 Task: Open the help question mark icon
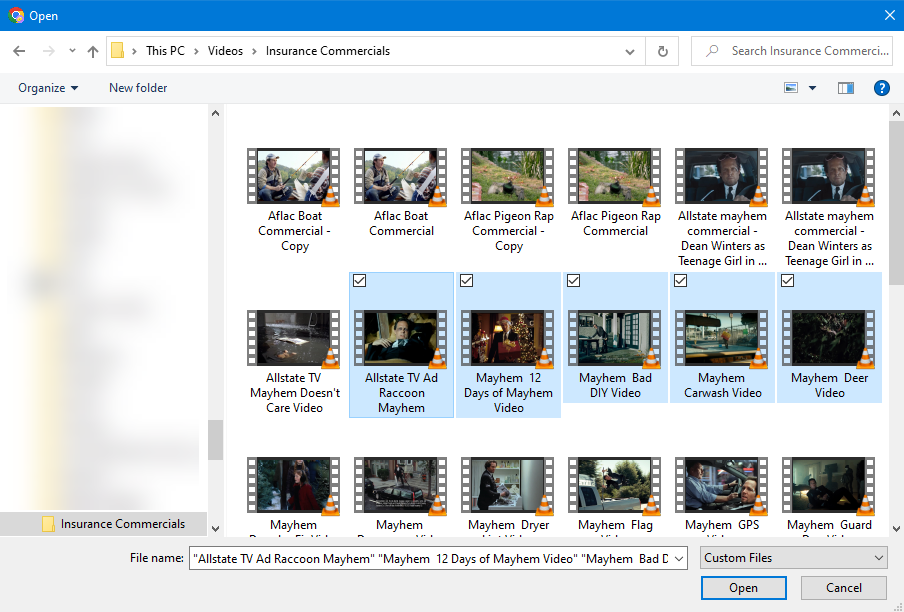[882, 88]
